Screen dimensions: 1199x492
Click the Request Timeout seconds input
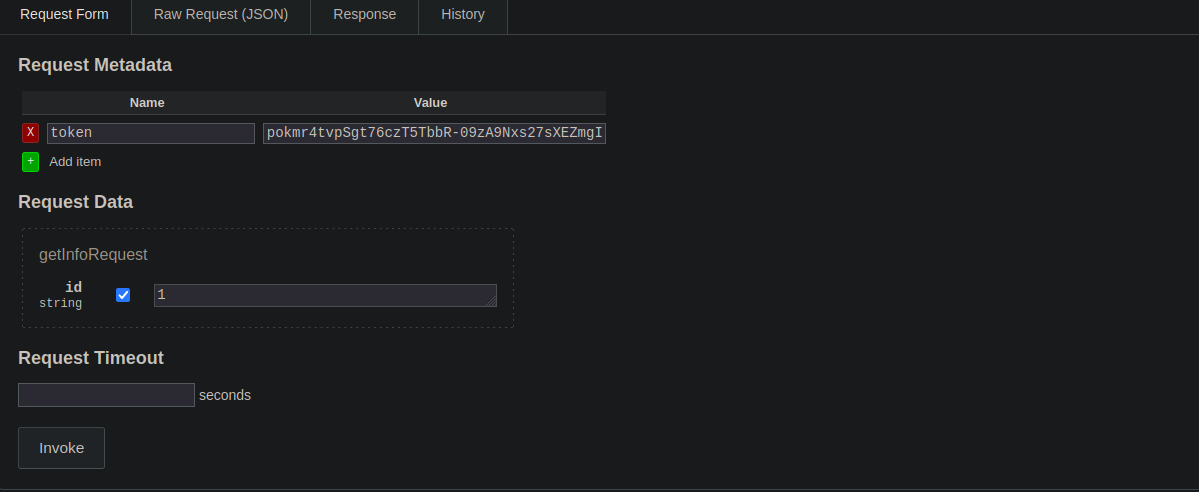click(x=106, y=395)
